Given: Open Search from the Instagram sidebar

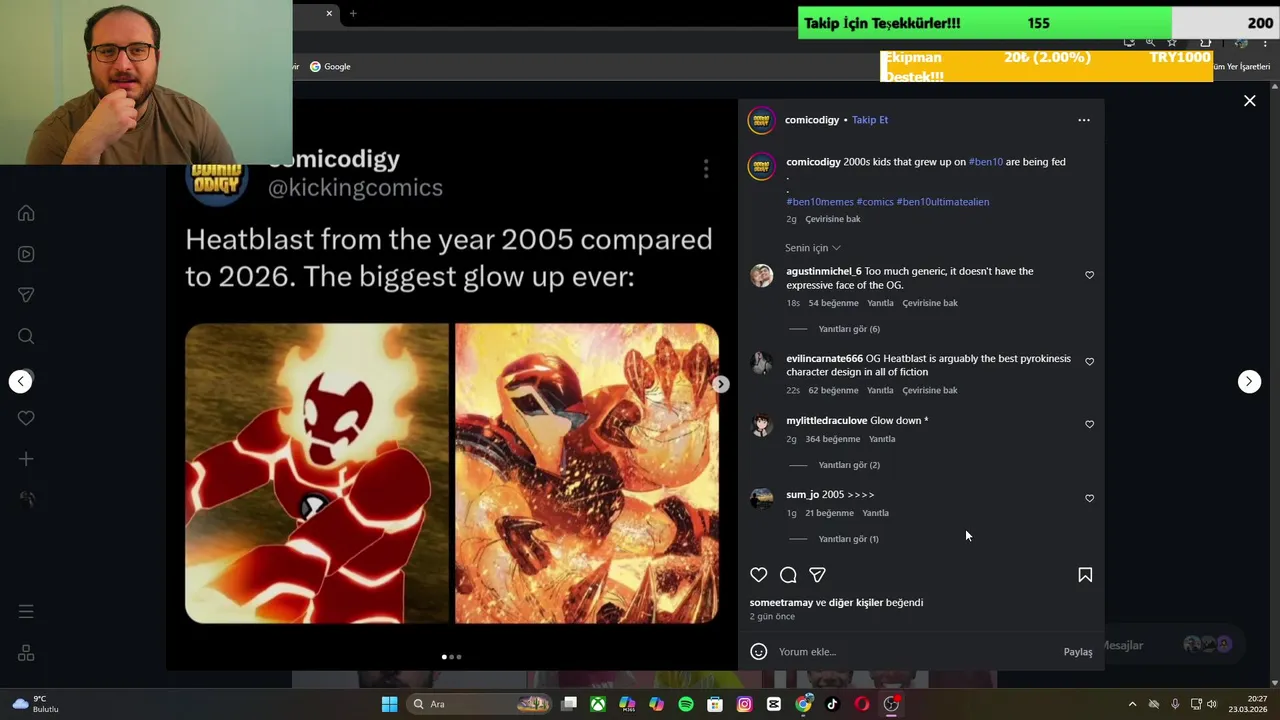Looking at the screenshot, I should pos(26,336).
